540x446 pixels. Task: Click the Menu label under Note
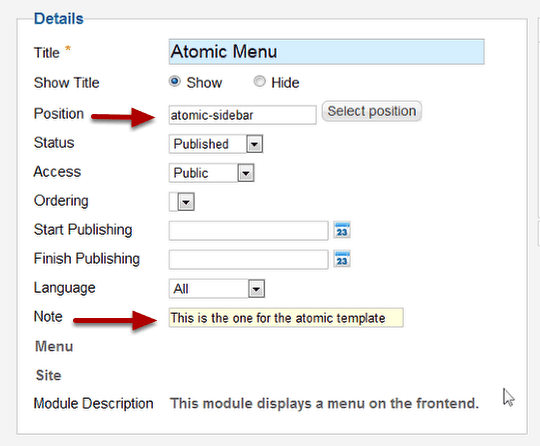pos(54,346)
